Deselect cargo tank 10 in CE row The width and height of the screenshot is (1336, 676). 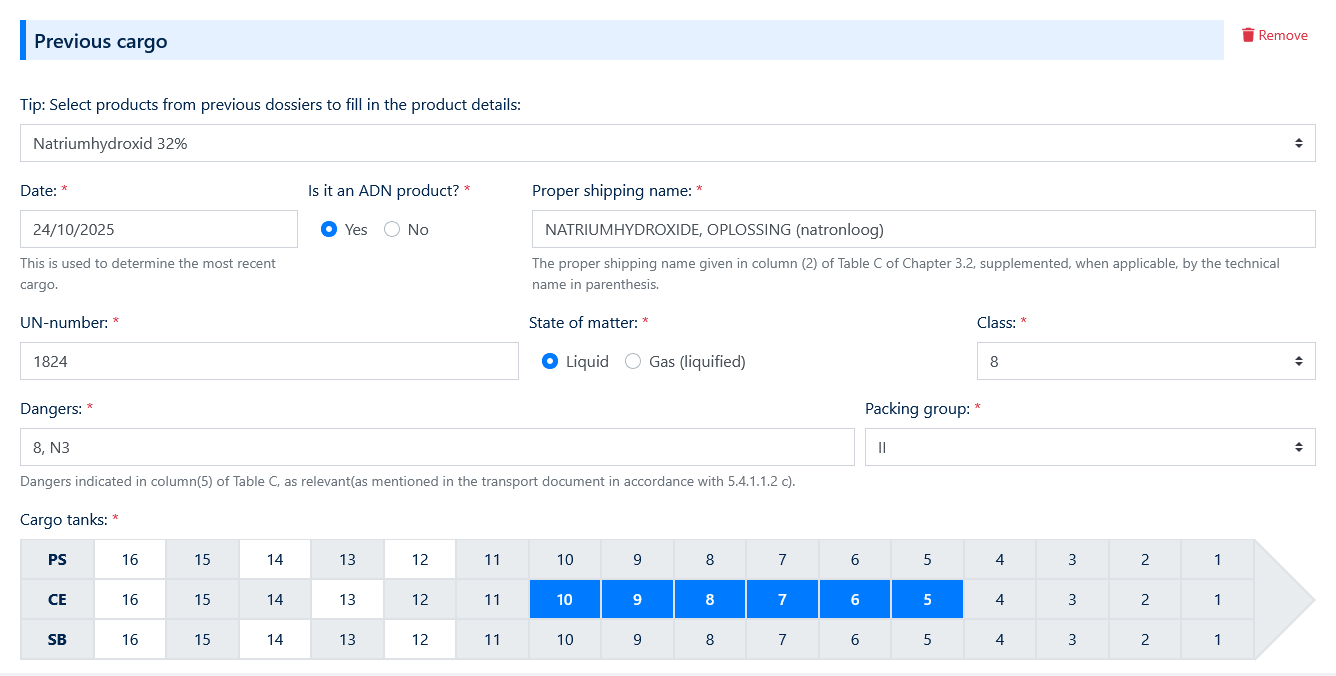point(564,599)
